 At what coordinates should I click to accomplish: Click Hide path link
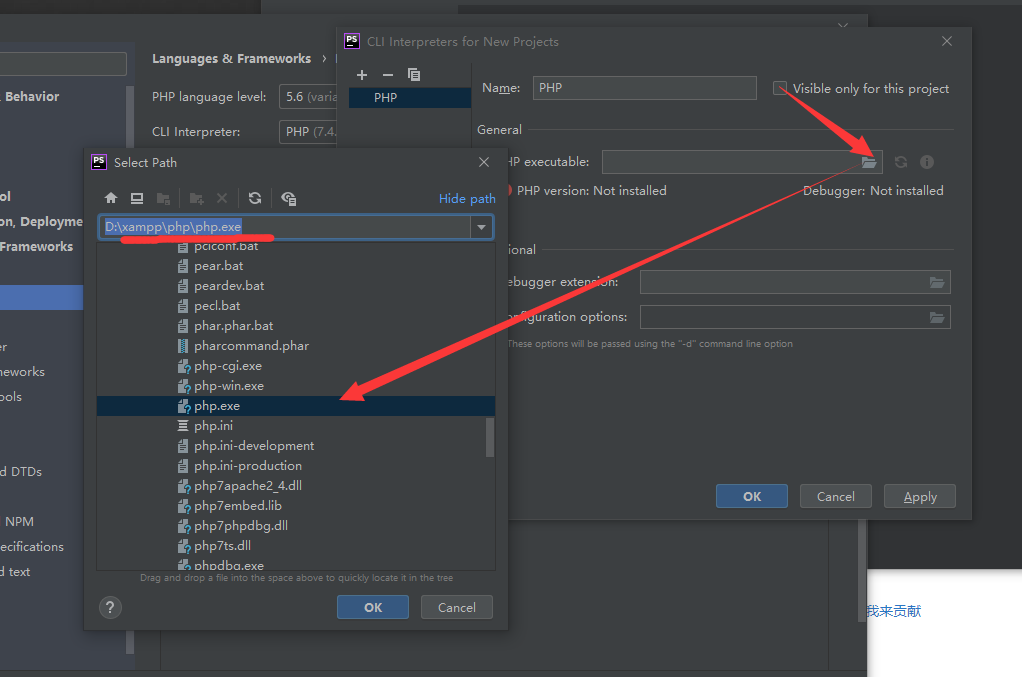tap(467, 199)
